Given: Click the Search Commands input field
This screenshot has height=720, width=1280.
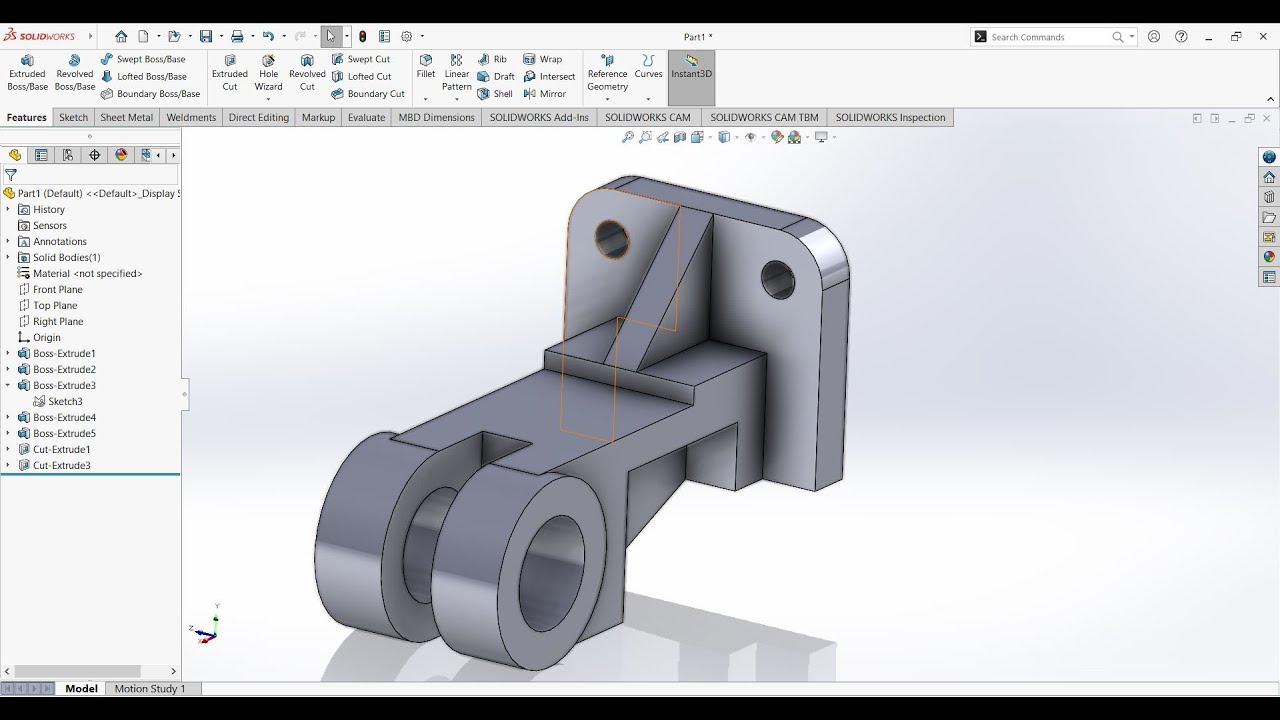Looking at the screenshot, I should [1049, 37].
